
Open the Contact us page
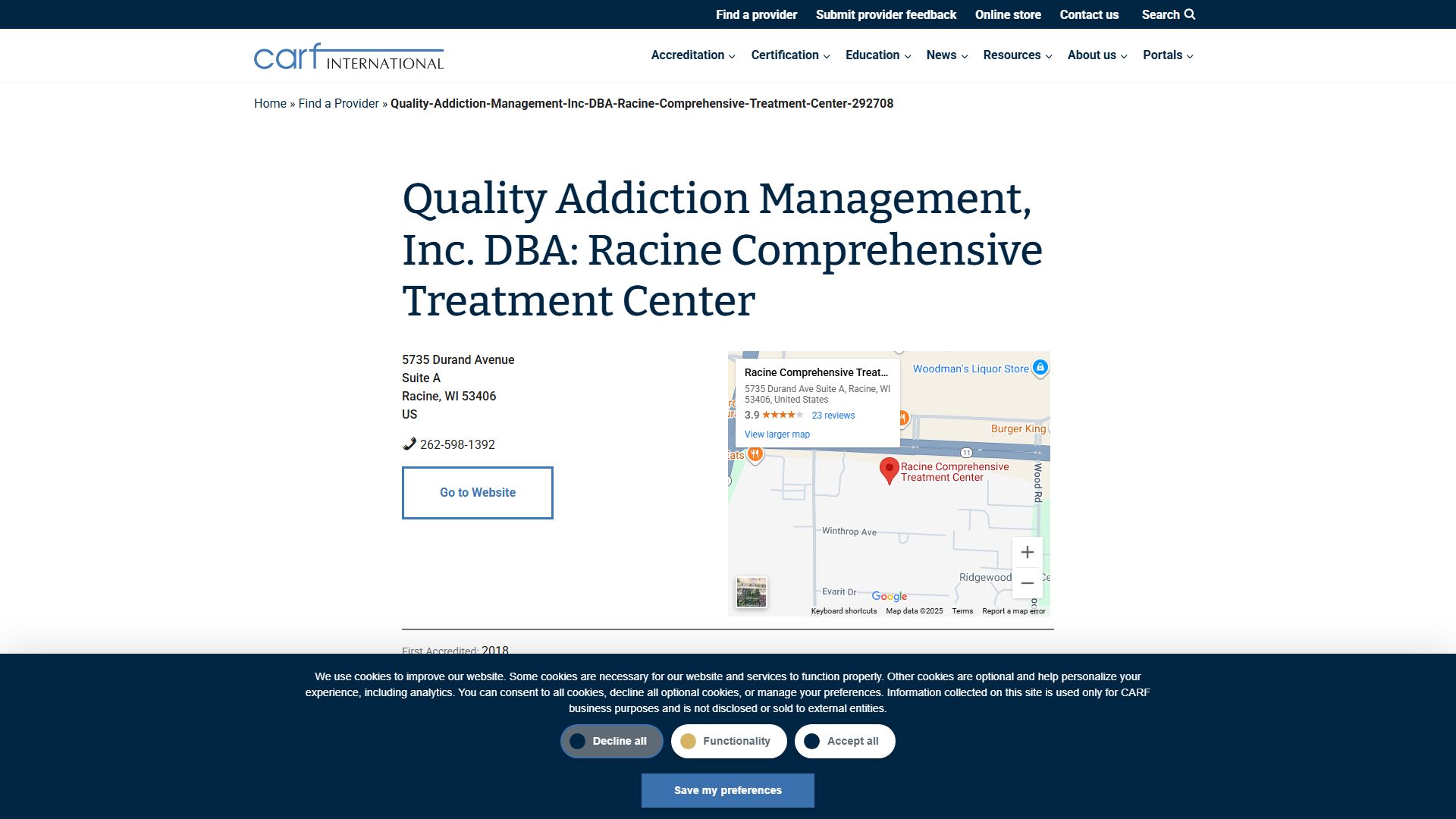coord(1089,14)
